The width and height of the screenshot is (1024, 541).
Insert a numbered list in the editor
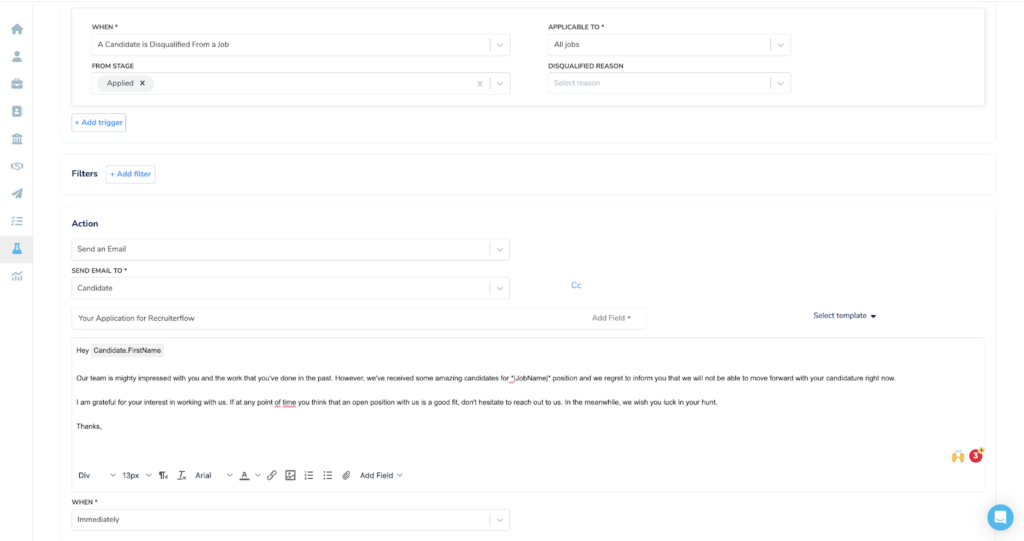[x=309, y=476]
